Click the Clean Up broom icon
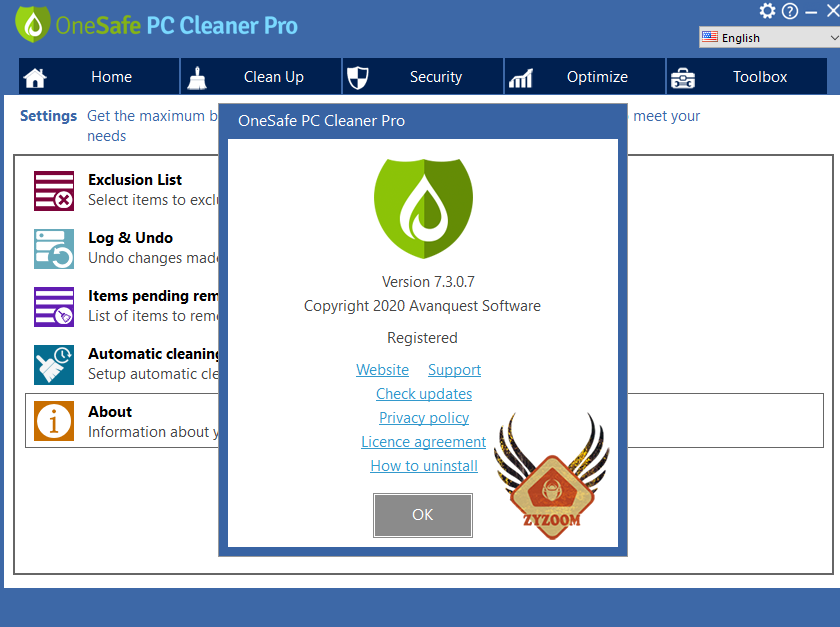Screen dimensions: 840x627 pyautogui.click(x=197, y=78)
